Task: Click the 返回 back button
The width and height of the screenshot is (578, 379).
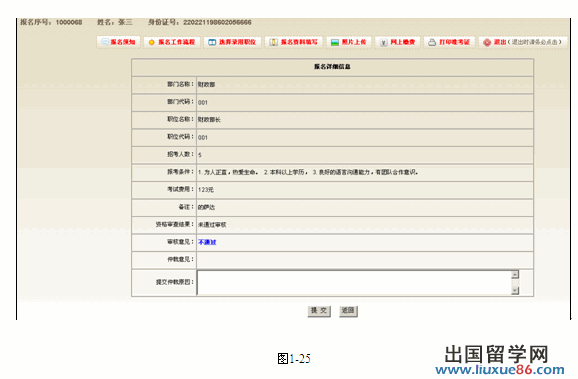Action: [x=348, y=311]
